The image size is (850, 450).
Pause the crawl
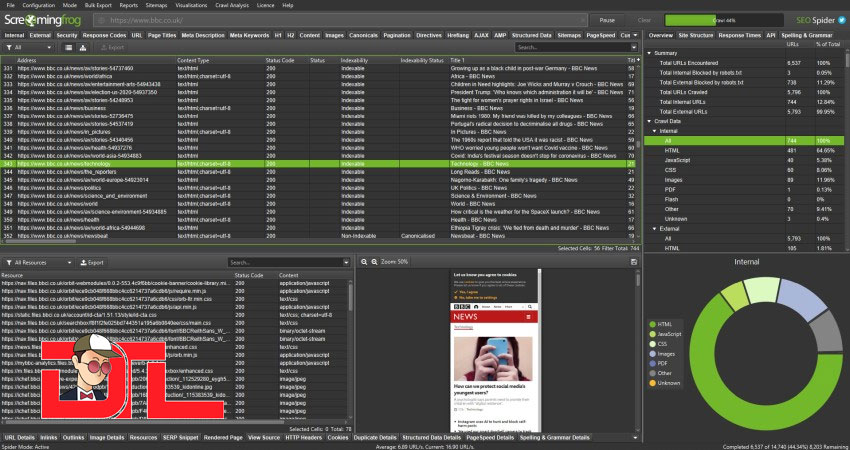coord(607,21)
